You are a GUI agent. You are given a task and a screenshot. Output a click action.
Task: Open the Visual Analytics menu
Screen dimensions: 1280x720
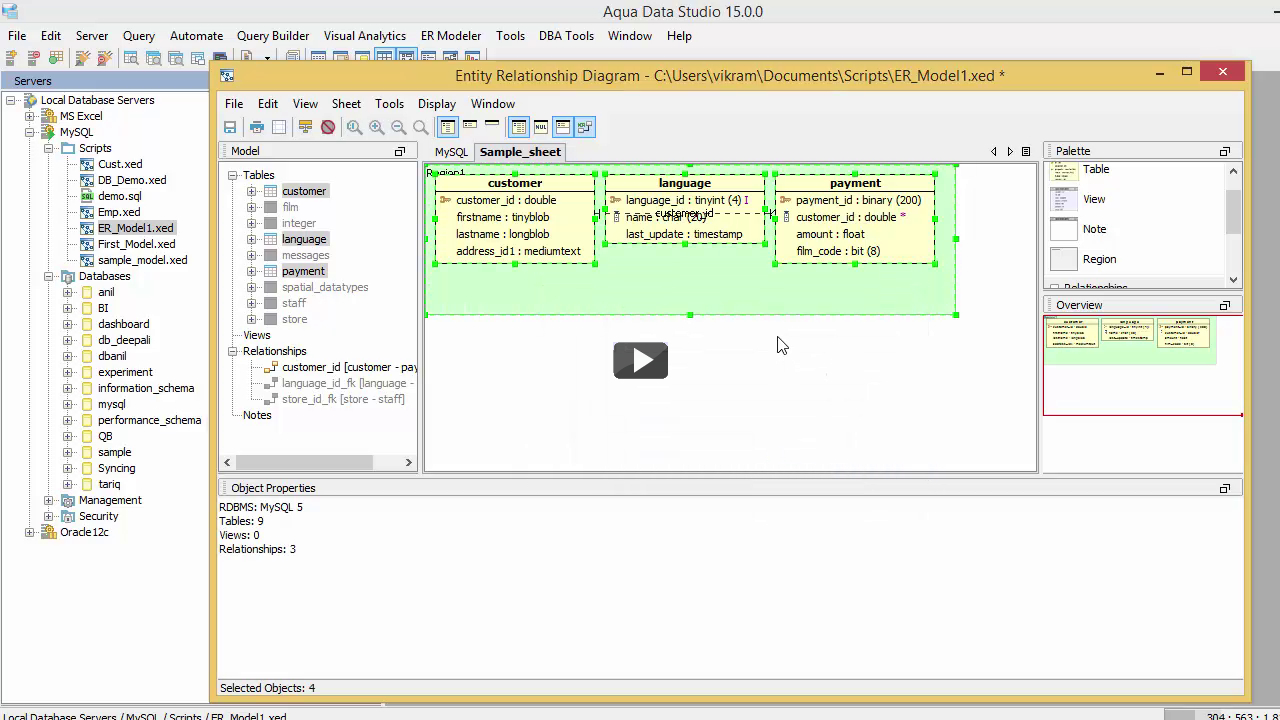pos(365,36)
